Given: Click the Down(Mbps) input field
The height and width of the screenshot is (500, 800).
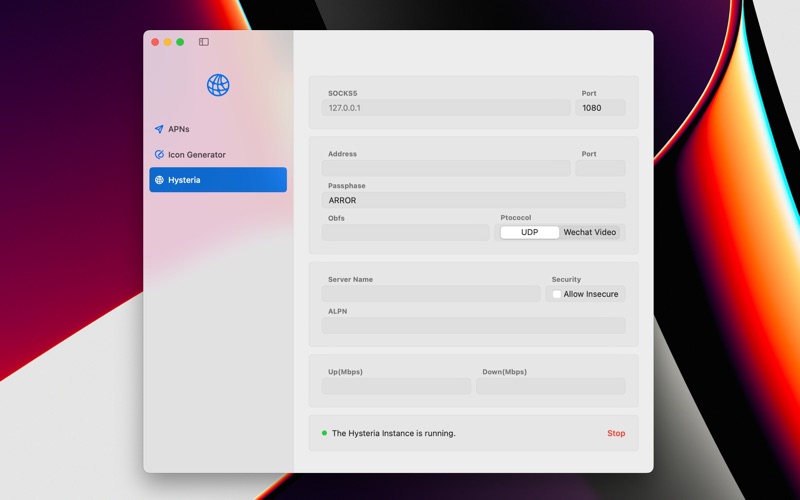Looking at the screenshot, I should (551, 386).
